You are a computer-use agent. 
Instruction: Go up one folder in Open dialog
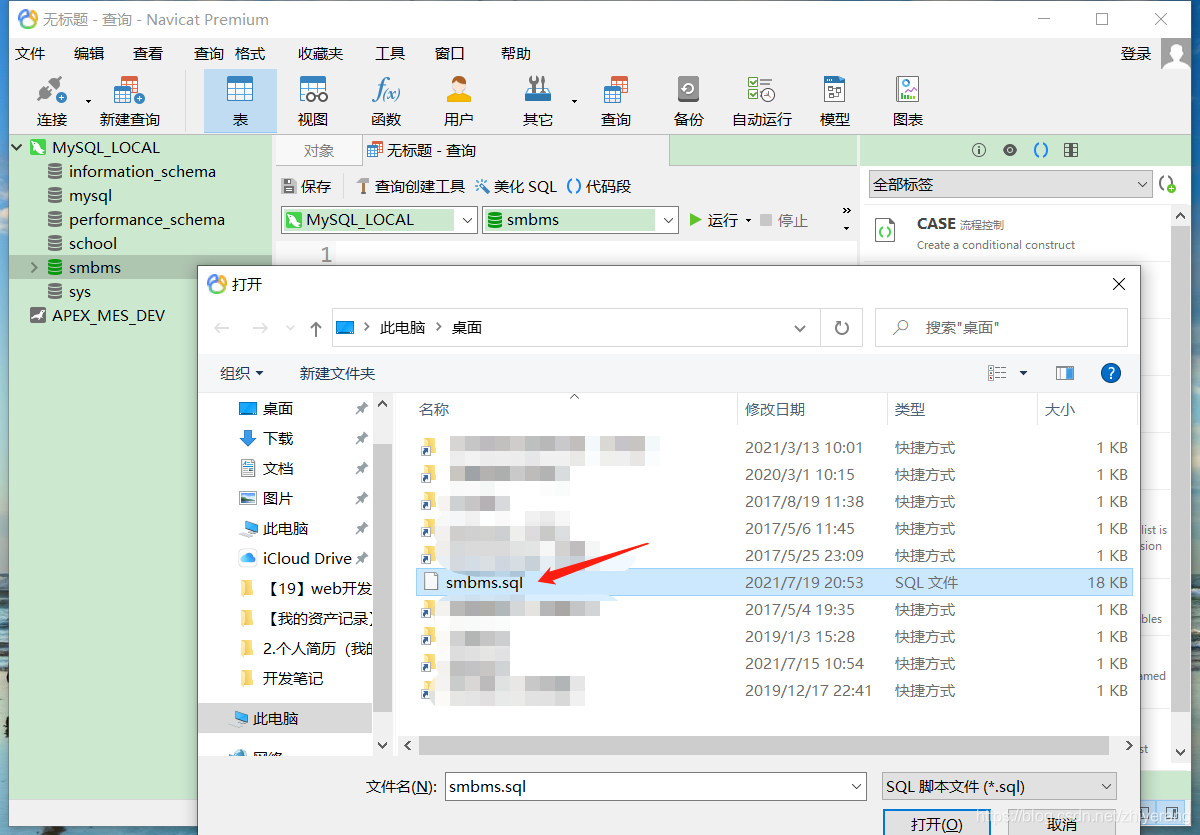point(316,328)
